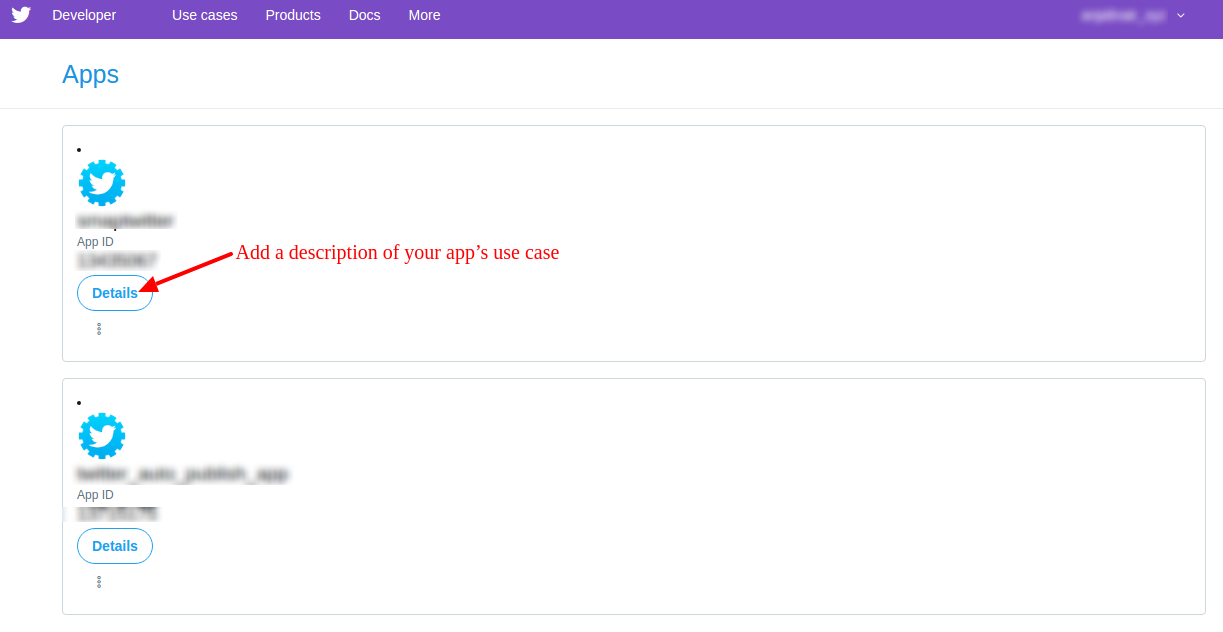Click the first app's gear bird icon
Viewport: 1223px width, 632px height.
(102, 183)
